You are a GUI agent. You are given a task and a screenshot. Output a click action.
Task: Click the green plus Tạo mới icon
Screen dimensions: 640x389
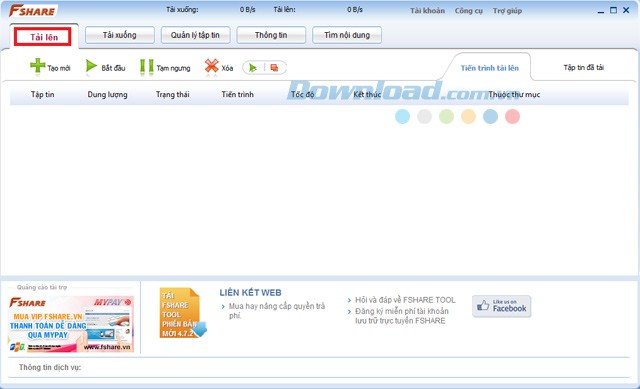tap(38, 66)
